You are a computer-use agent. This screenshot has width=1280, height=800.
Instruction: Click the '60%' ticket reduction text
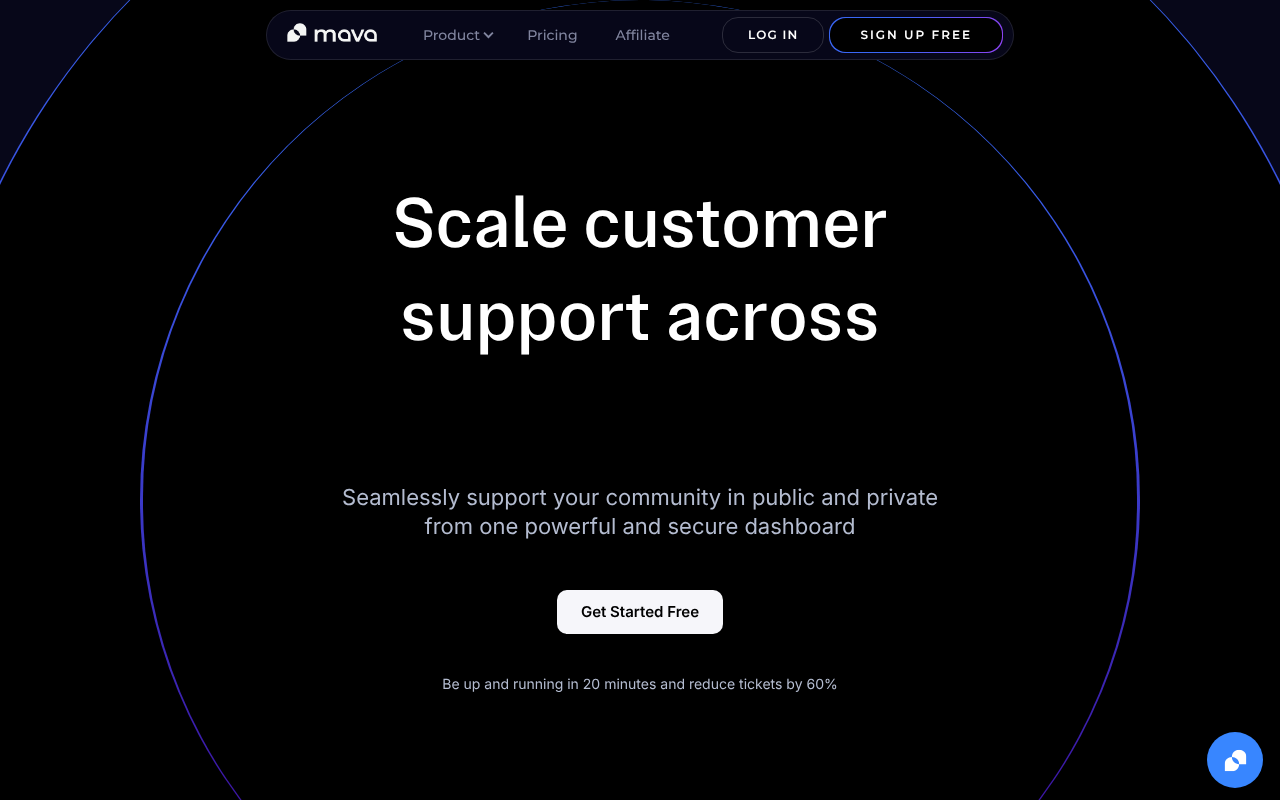tap(822, 684)
